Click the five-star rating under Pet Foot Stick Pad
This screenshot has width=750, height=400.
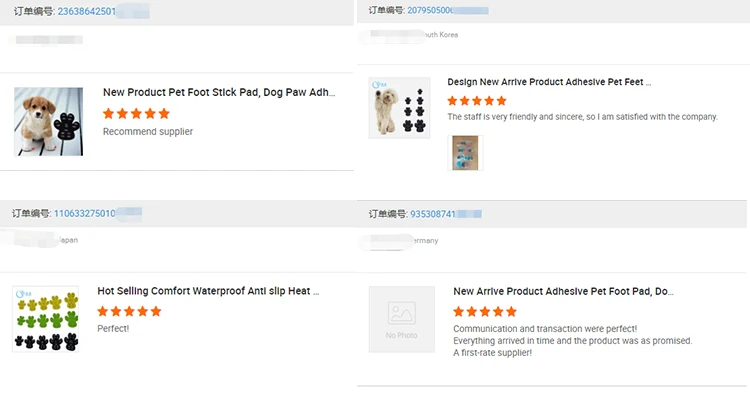(x=136, y=114)
